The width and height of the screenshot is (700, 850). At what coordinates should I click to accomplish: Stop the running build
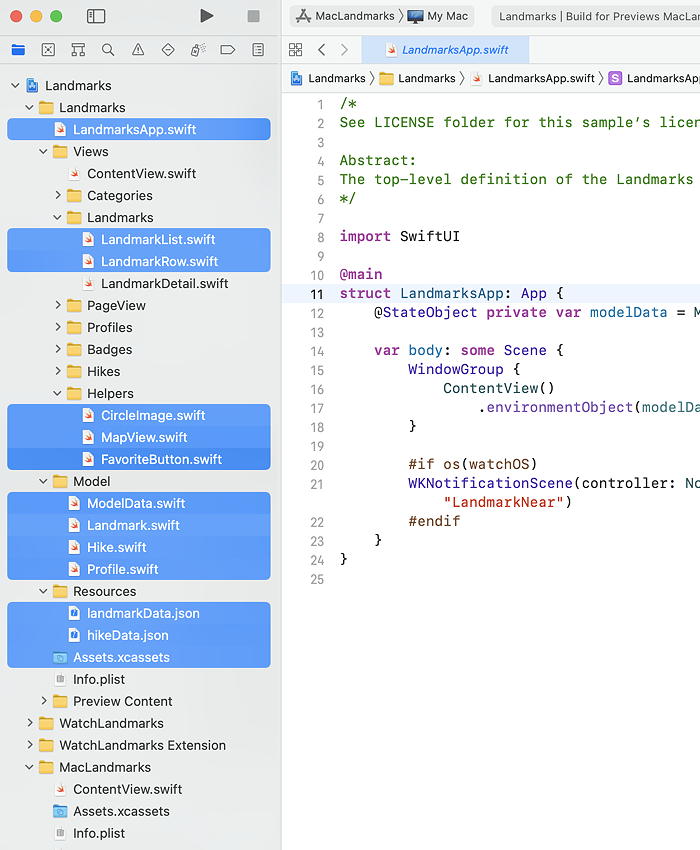coord(253,16)
